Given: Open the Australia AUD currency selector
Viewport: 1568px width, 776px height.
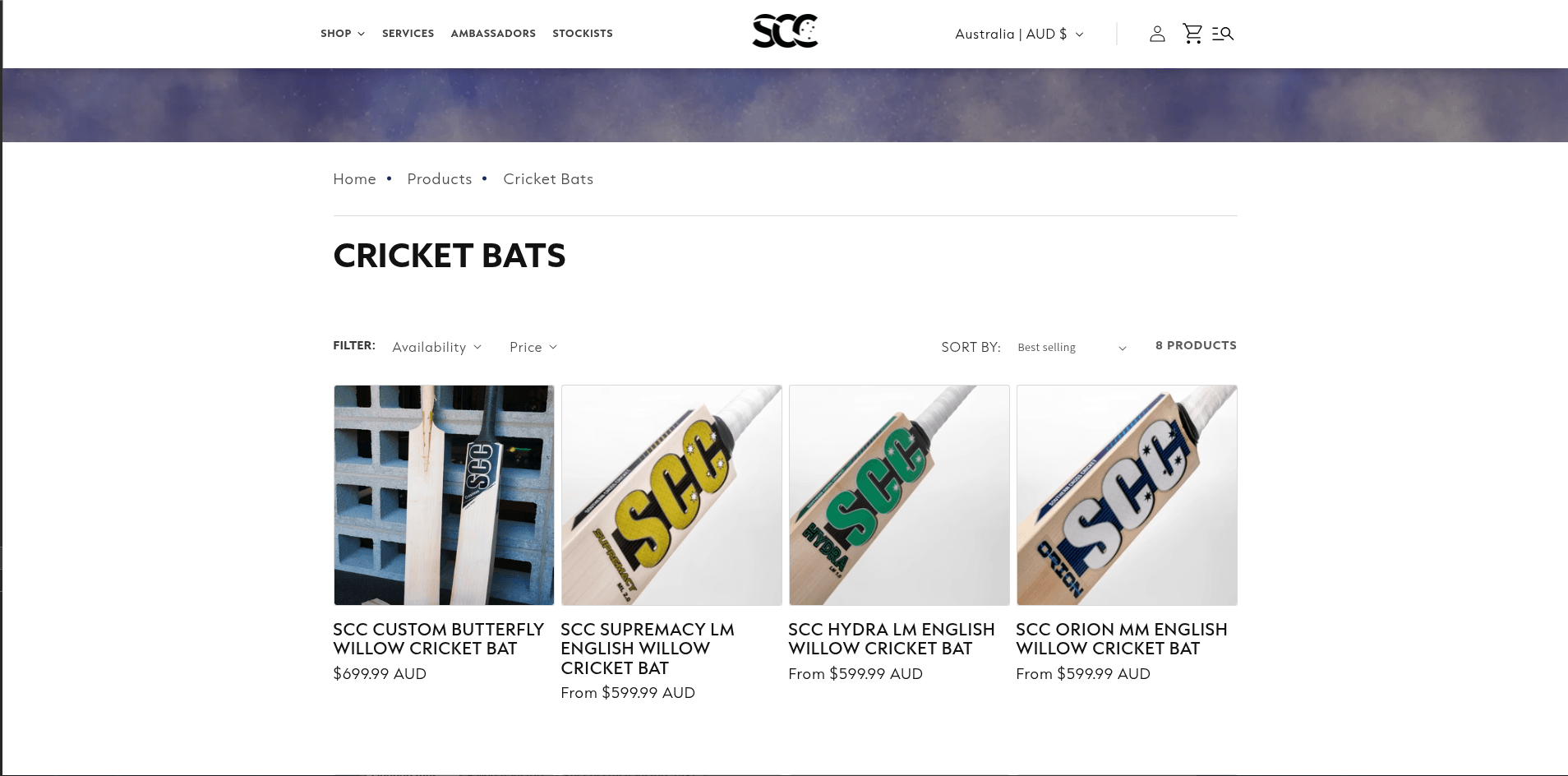Looking at the screenshot, I should [1019, 35].
